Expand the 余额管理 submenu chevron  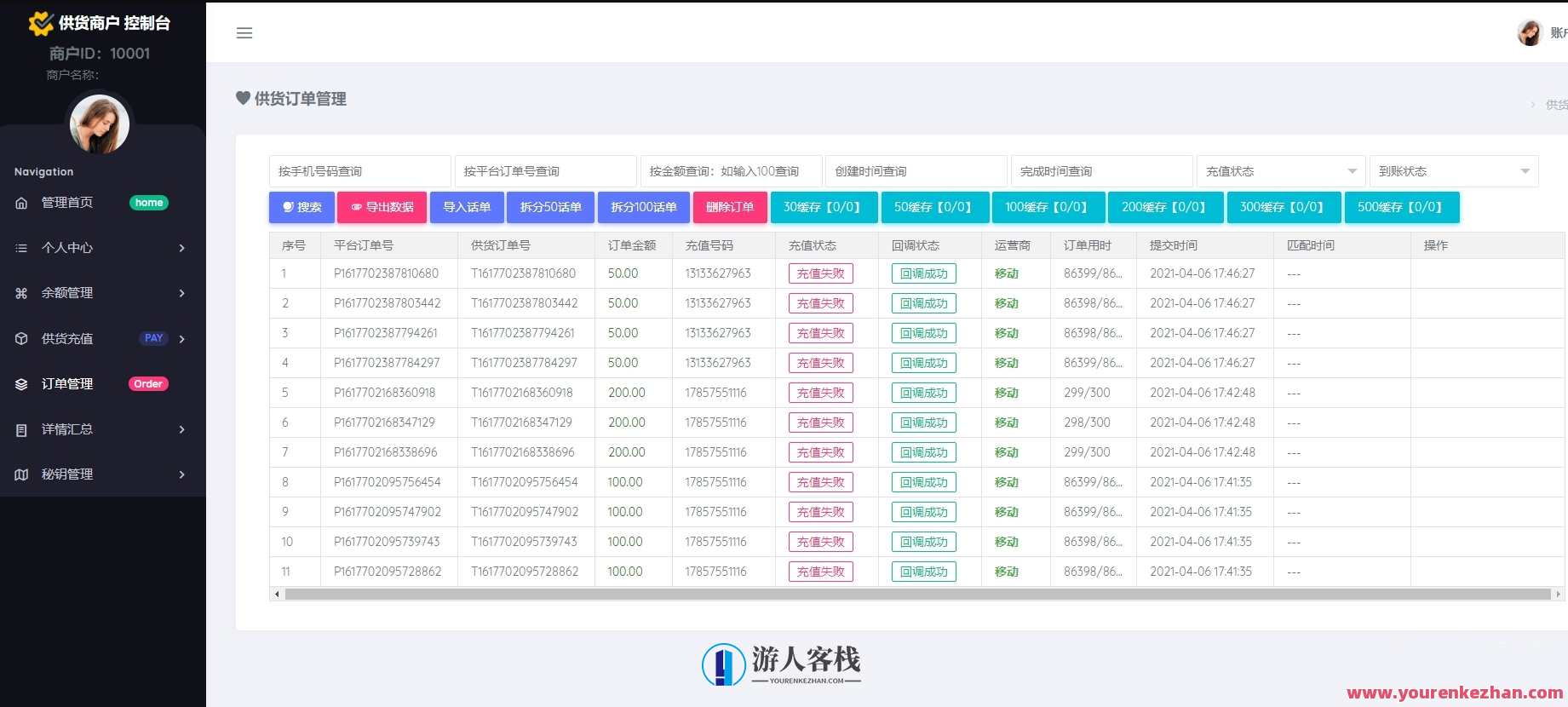pos(181,293)
